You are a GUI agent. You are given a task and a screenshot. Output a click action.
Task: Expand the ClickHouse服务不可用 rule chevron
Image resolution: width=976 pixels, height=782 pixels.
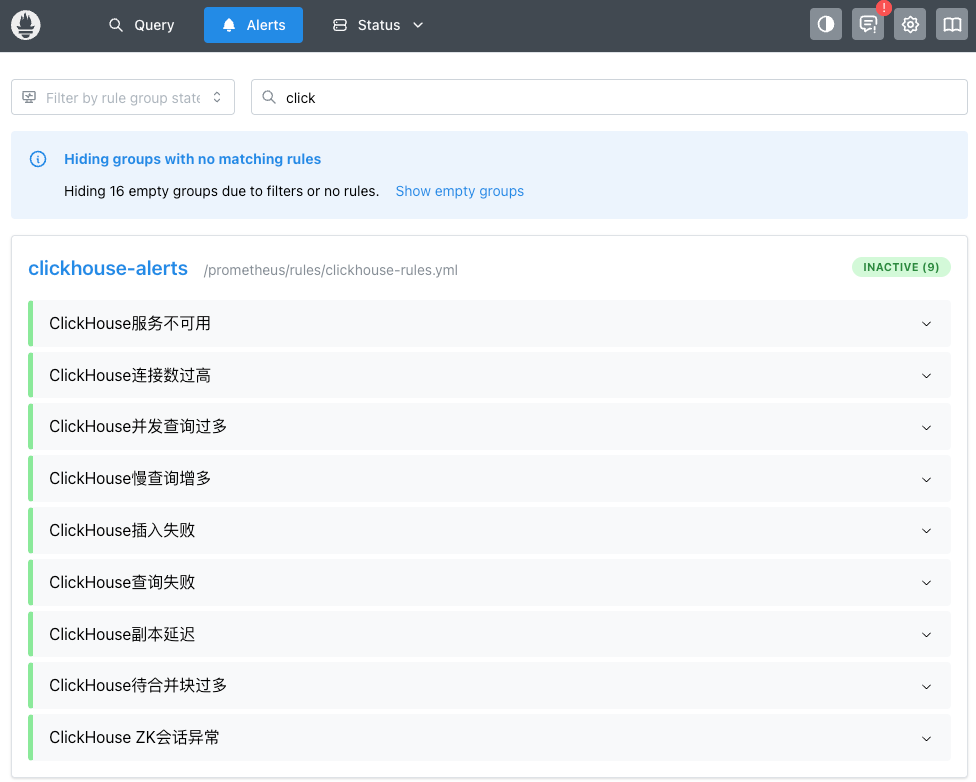pos(926,324)
